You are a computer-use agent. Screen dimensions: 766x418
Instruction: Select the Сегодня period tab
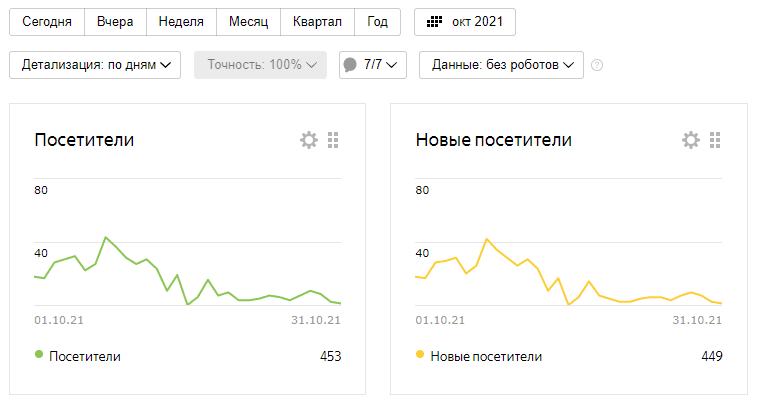(x=47, y=21)
